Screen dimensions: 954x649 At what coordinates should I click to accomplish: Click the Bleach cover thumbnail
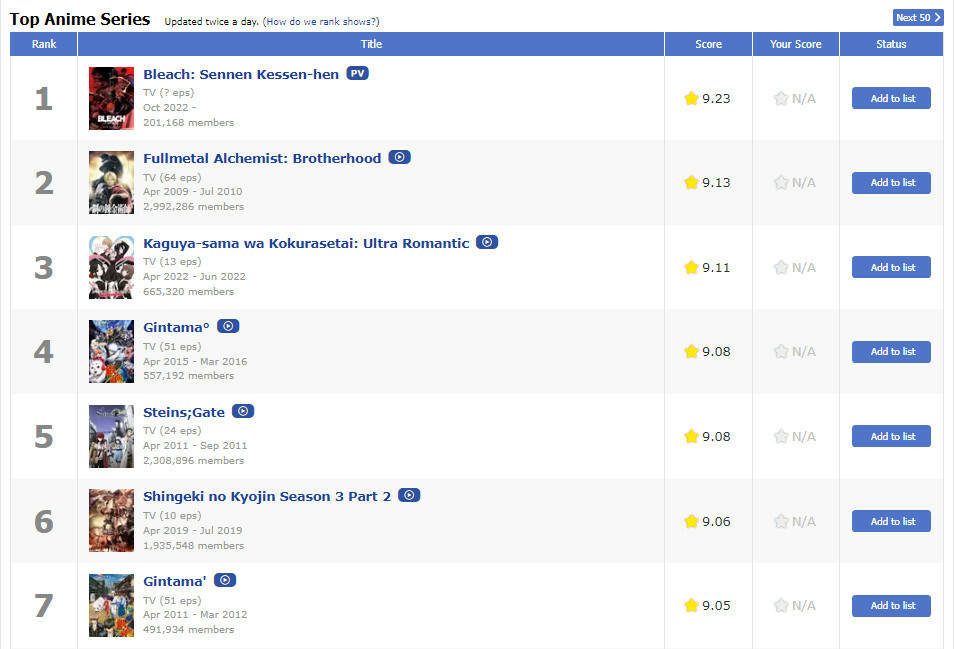tap(111, 98)
